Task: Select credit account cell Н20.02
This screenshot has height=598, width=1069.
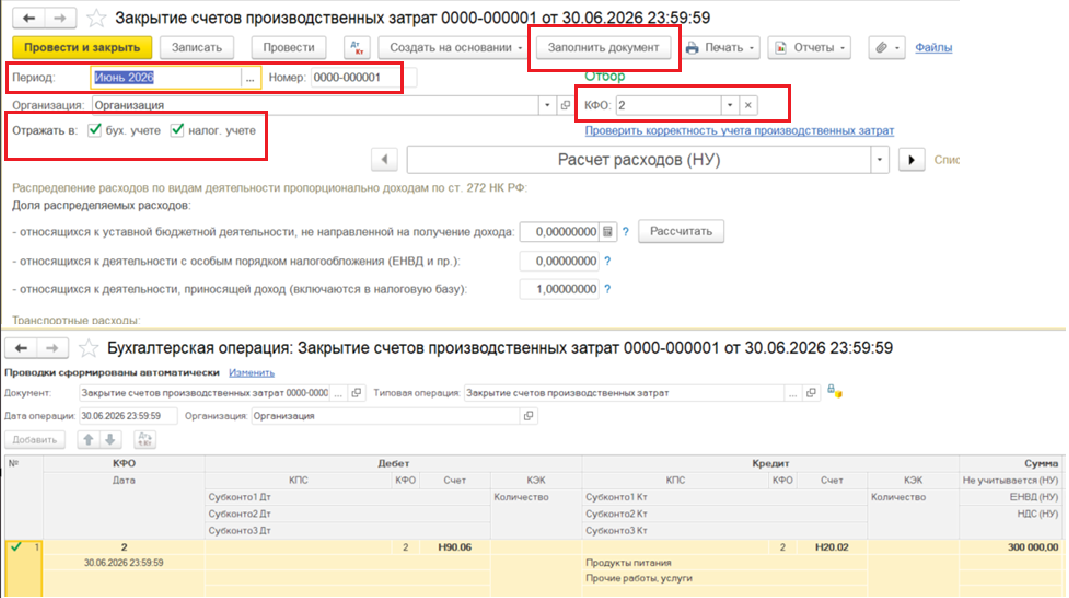Action: pos(831,548)
